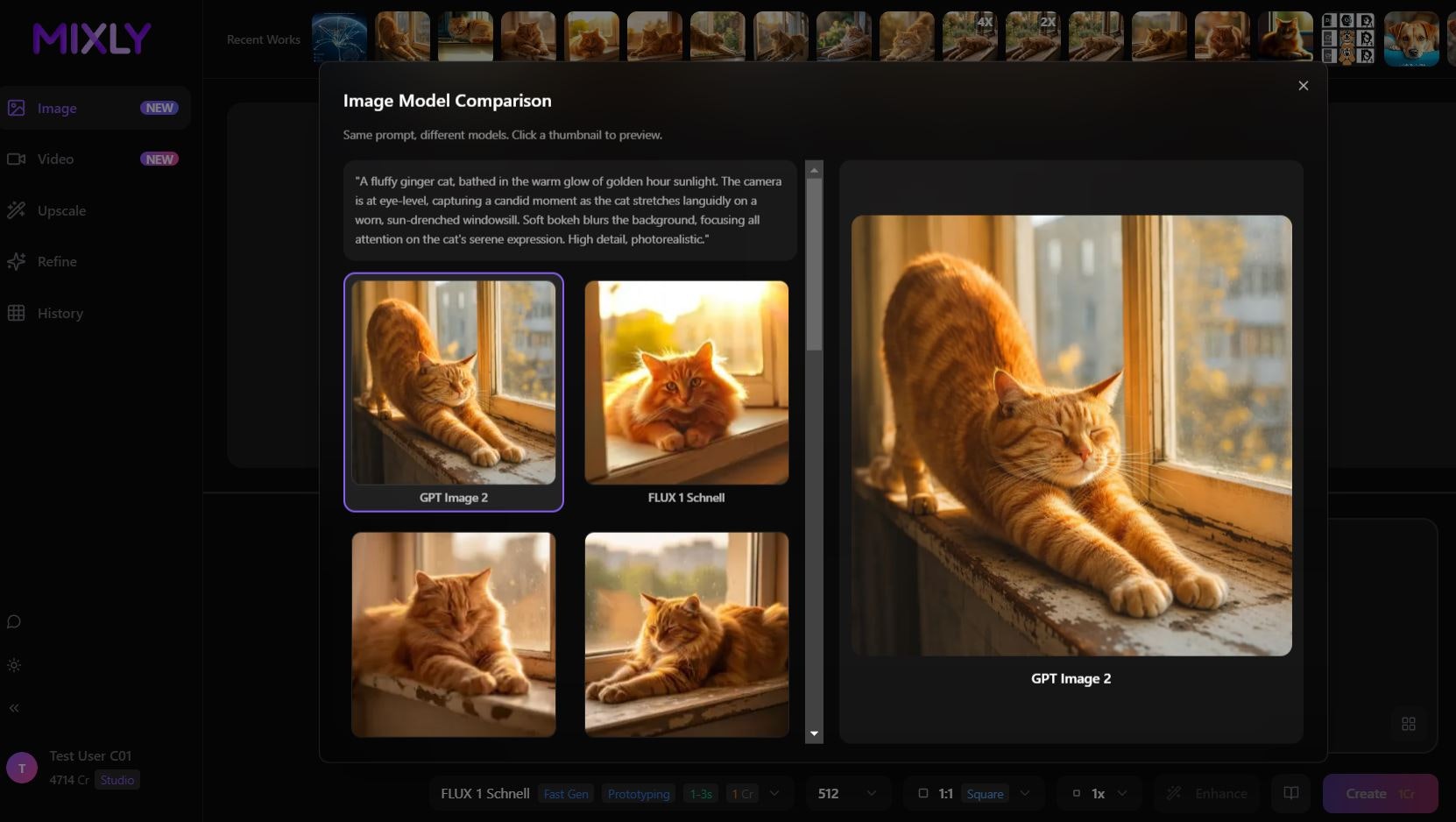Click the Video menu label

(55, 159)
